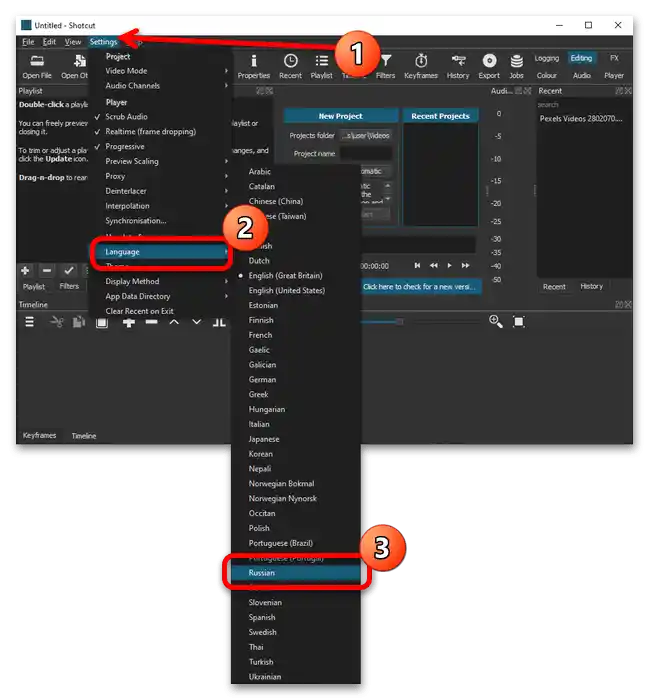Open the Edit menu

tap(49, 42)
